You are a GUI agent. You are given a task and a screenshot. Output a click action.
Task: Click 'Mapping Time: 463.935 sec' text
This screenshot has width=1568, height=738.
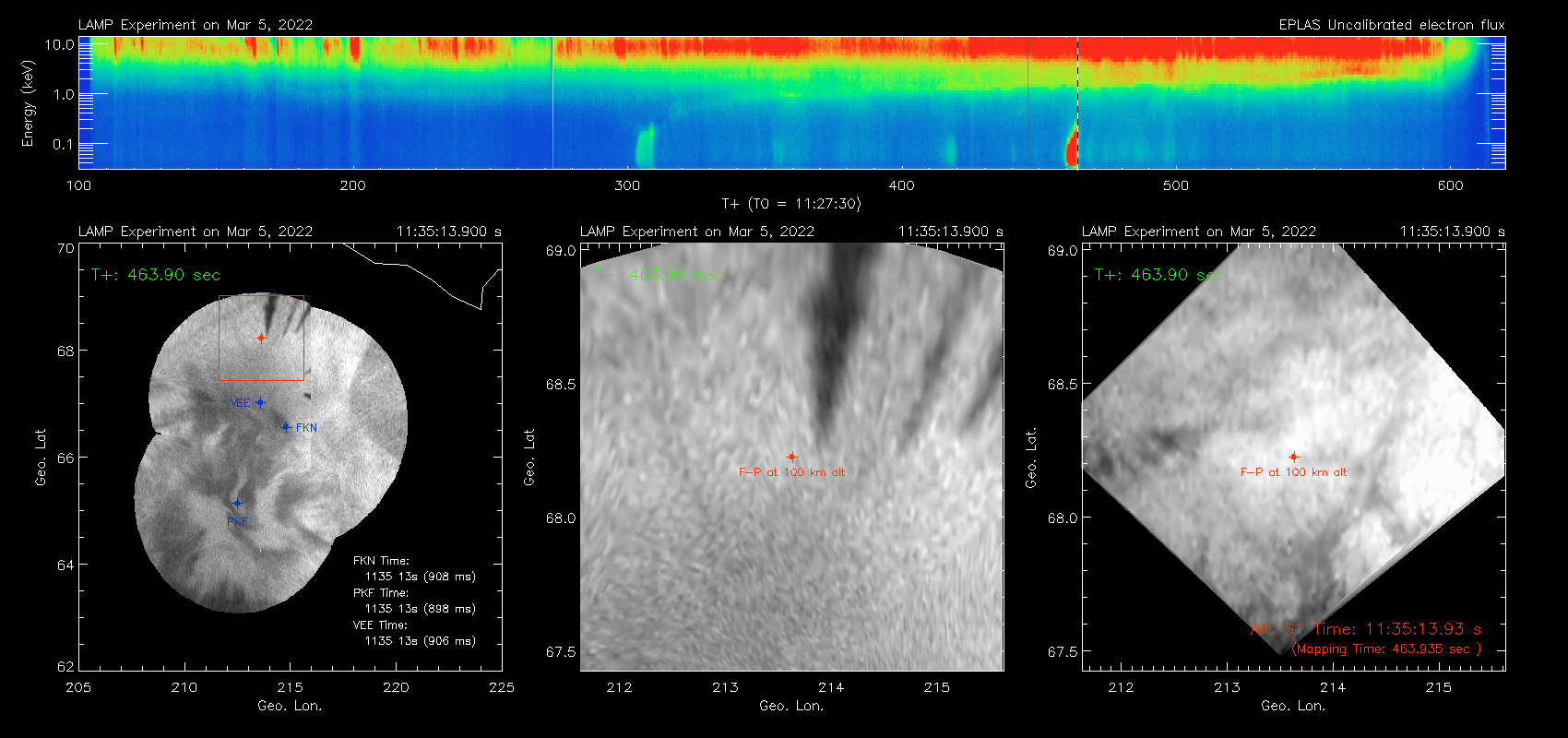pos(1386,649)
